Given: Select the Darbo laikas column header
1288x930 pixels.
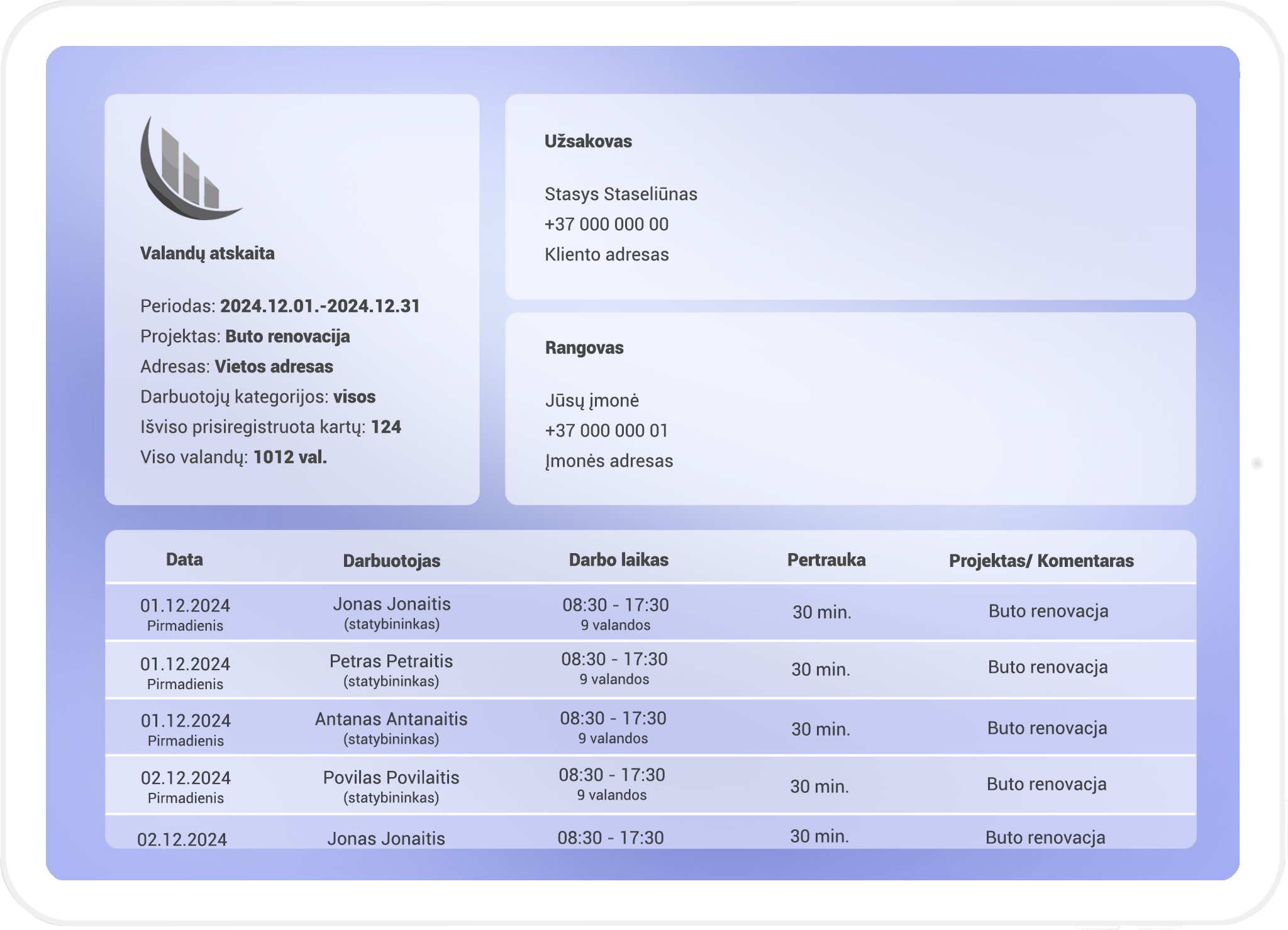Looking at the screenshot, I should [x=618, y=560].
